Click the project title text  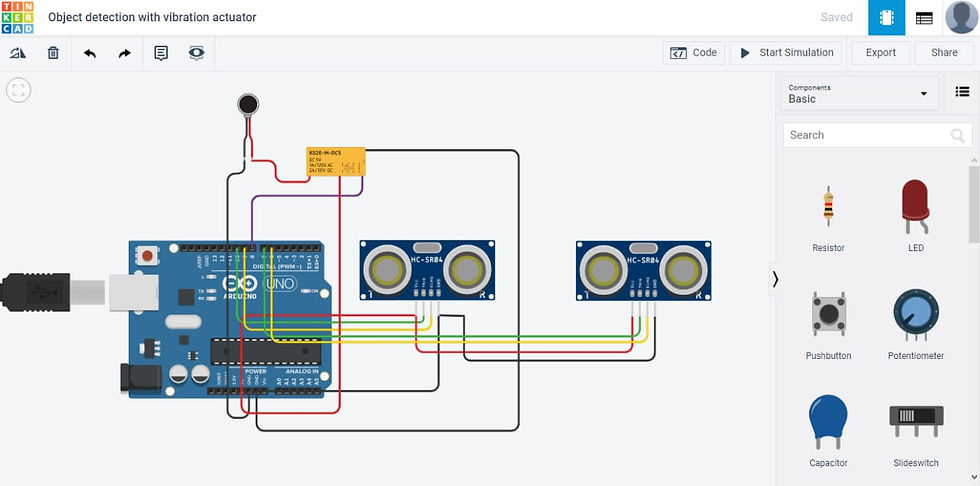152,17
